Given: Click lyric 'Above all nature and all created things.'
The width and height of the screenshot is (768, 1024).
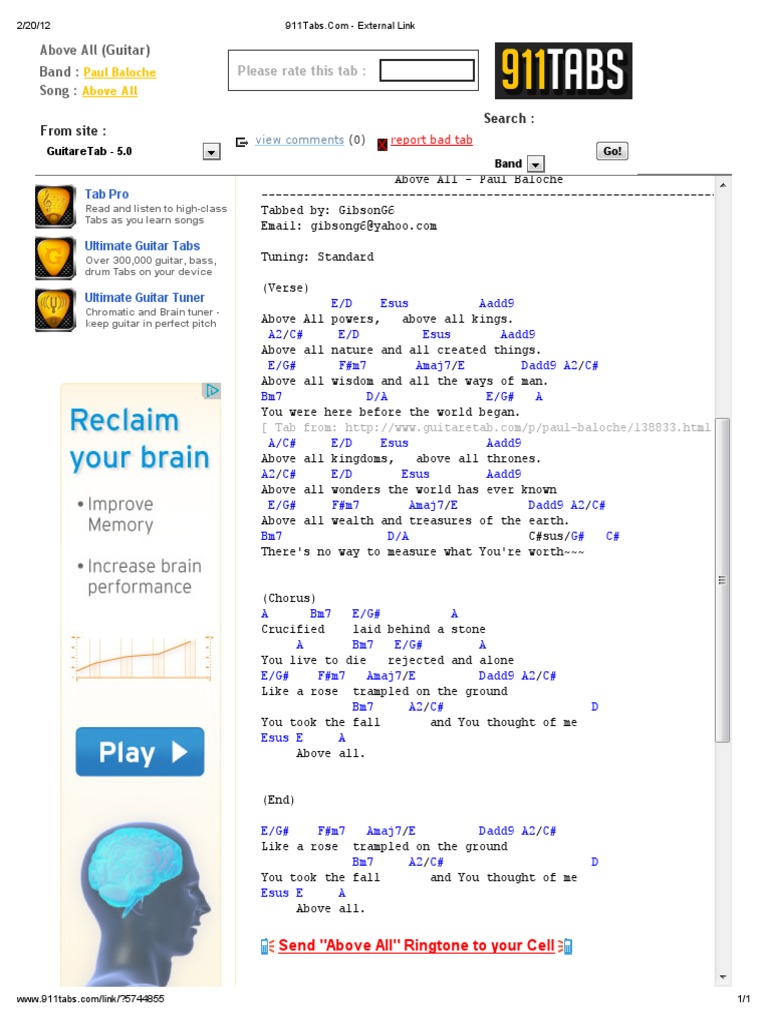Looking at the screenshot, I should 401,350.
